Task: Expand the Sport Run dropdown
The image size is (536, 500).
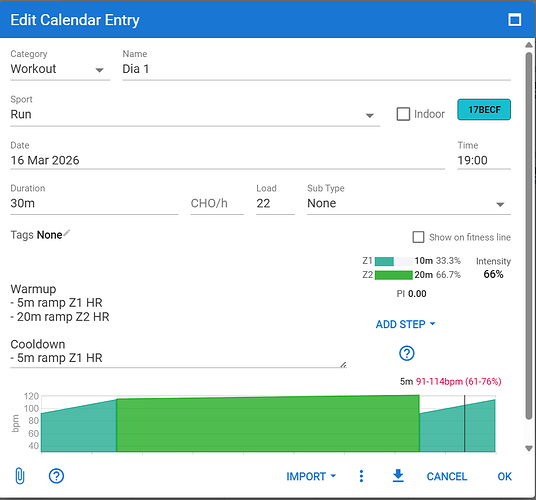Action: coord(195,114)
